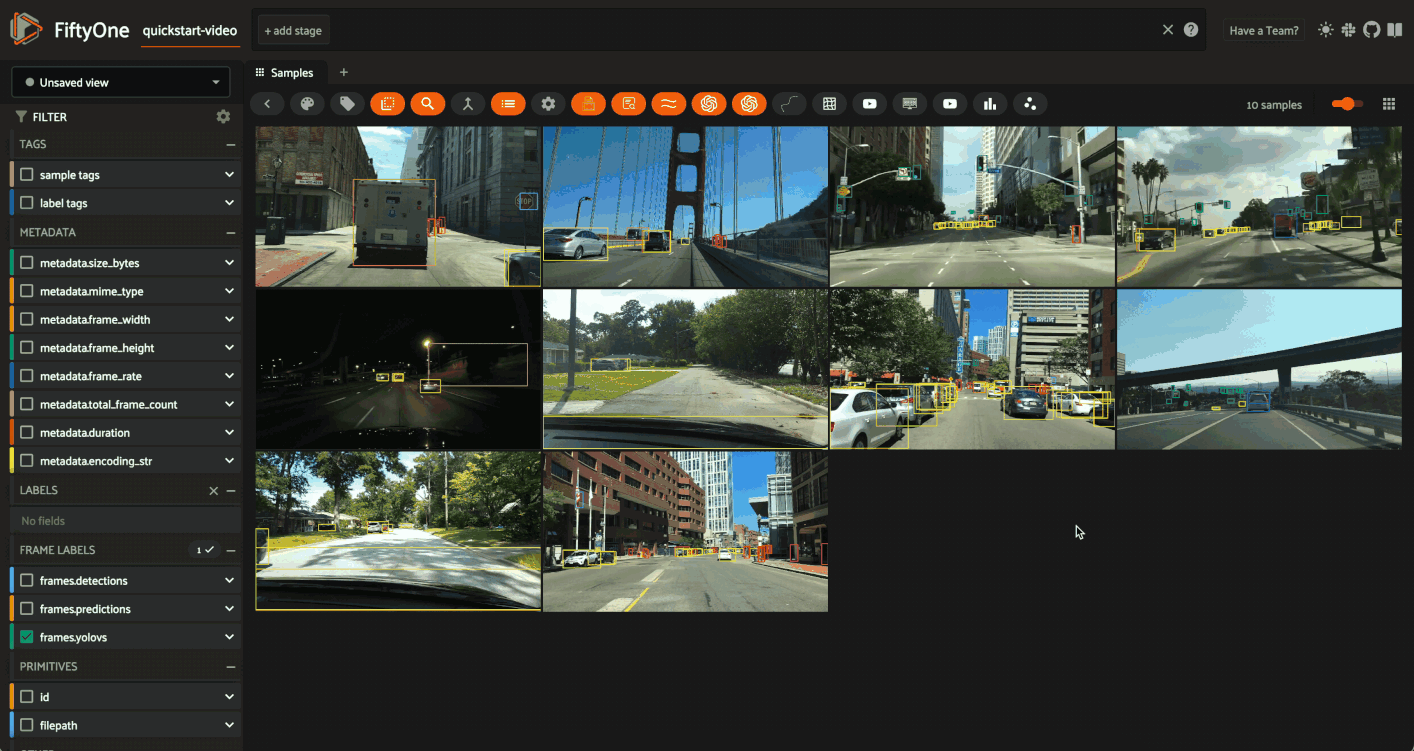The height and width of the screenshot is (751, 1414).
Task: Open the GitHub repository icon
Action: [1371, 30]
